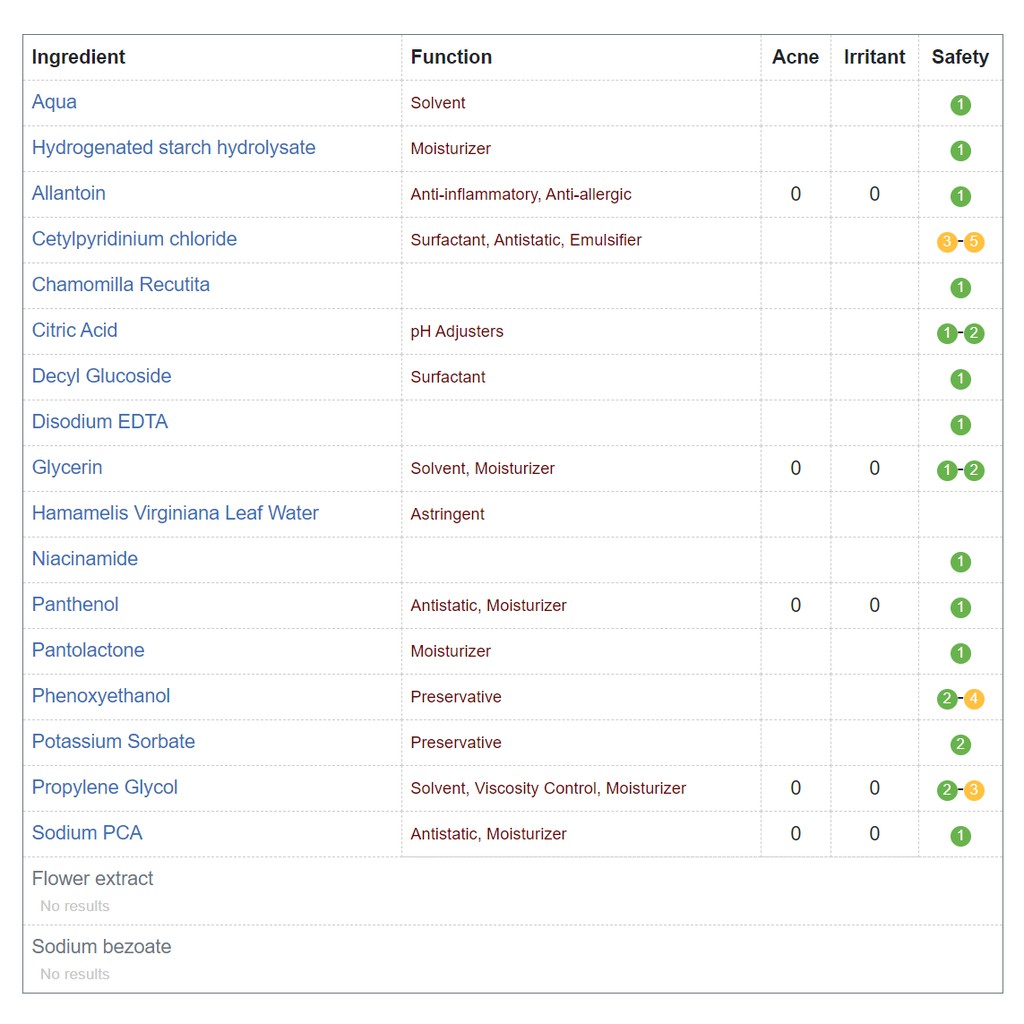Click the 2-4 safety rating for Phenoxyethanol
This screenshot has width=1024, height=1024.
(960, 699)
